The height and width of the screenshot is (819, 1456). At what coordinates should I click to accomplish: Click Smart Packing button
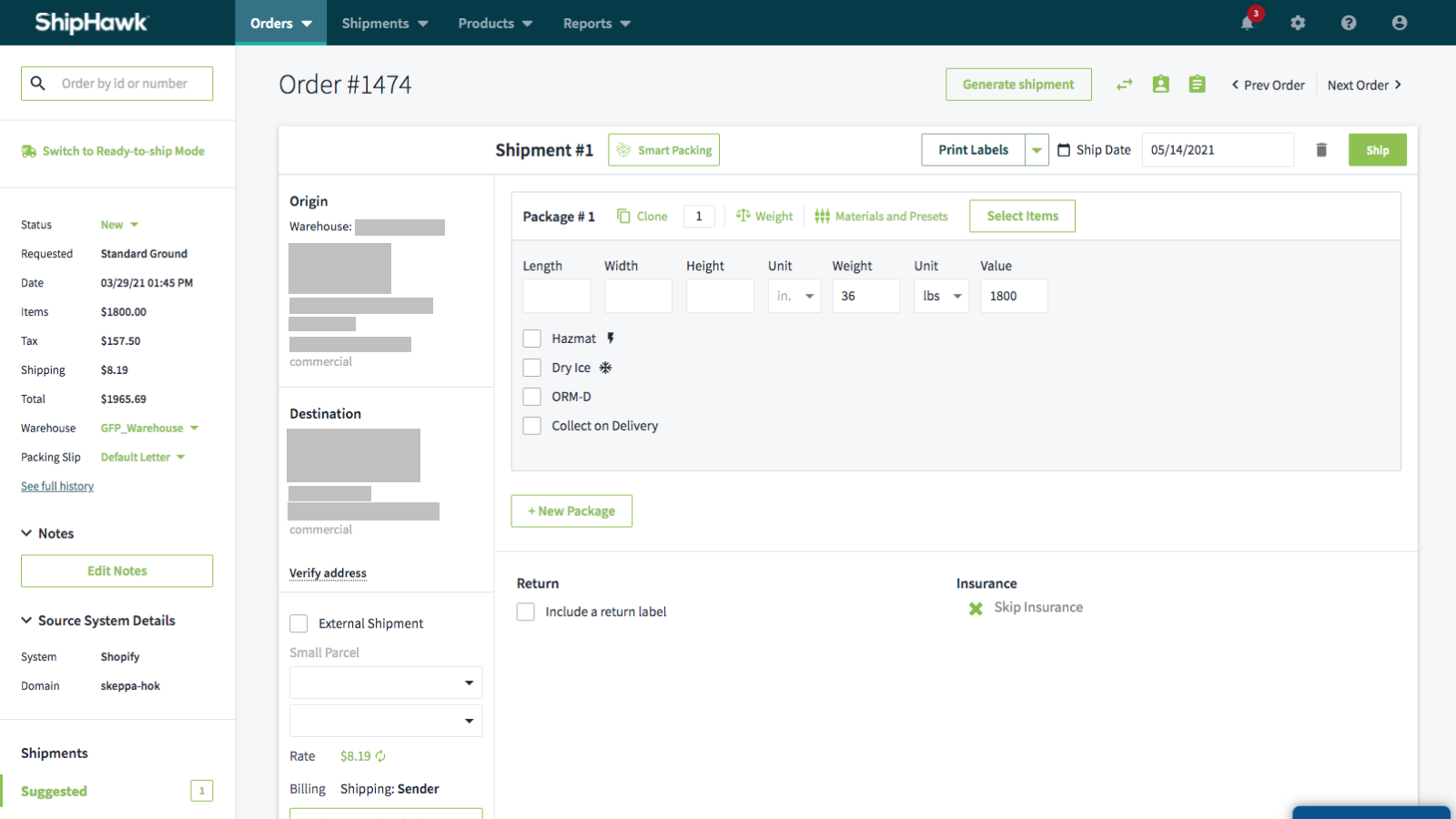[664, 150]
